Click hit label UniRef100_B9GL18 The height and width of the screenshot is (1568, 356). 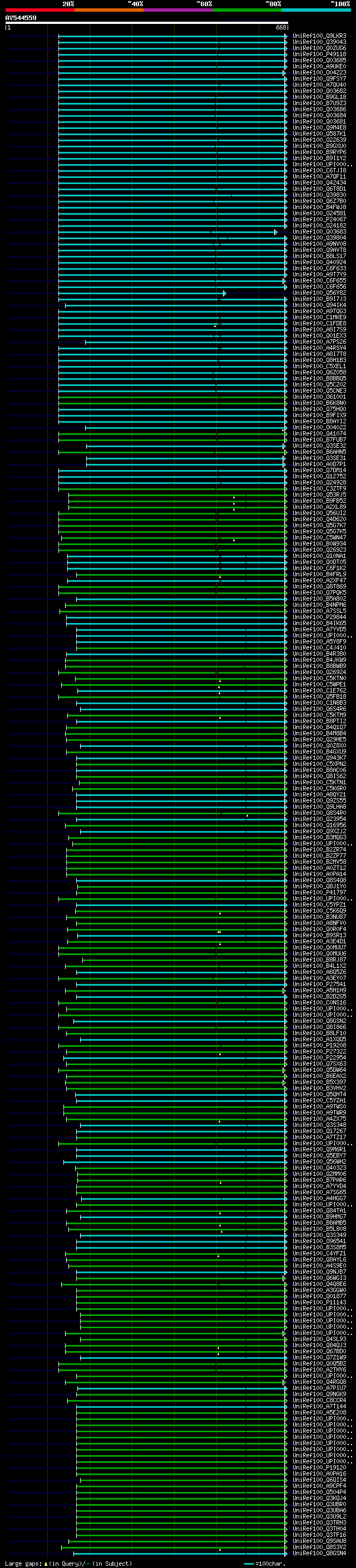tap(319, 97)
